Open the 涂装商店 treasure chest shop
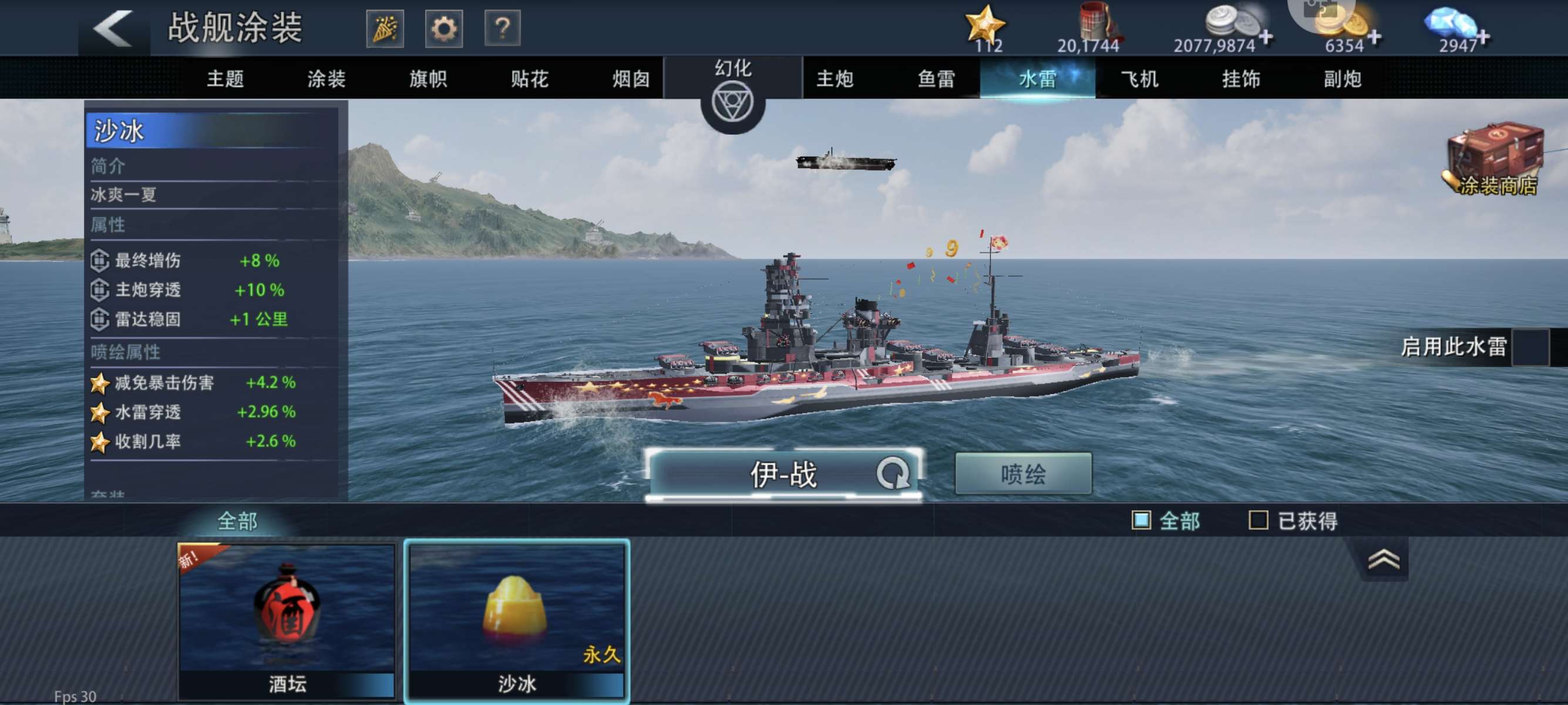1568x705 pixels. point(1495,160)
